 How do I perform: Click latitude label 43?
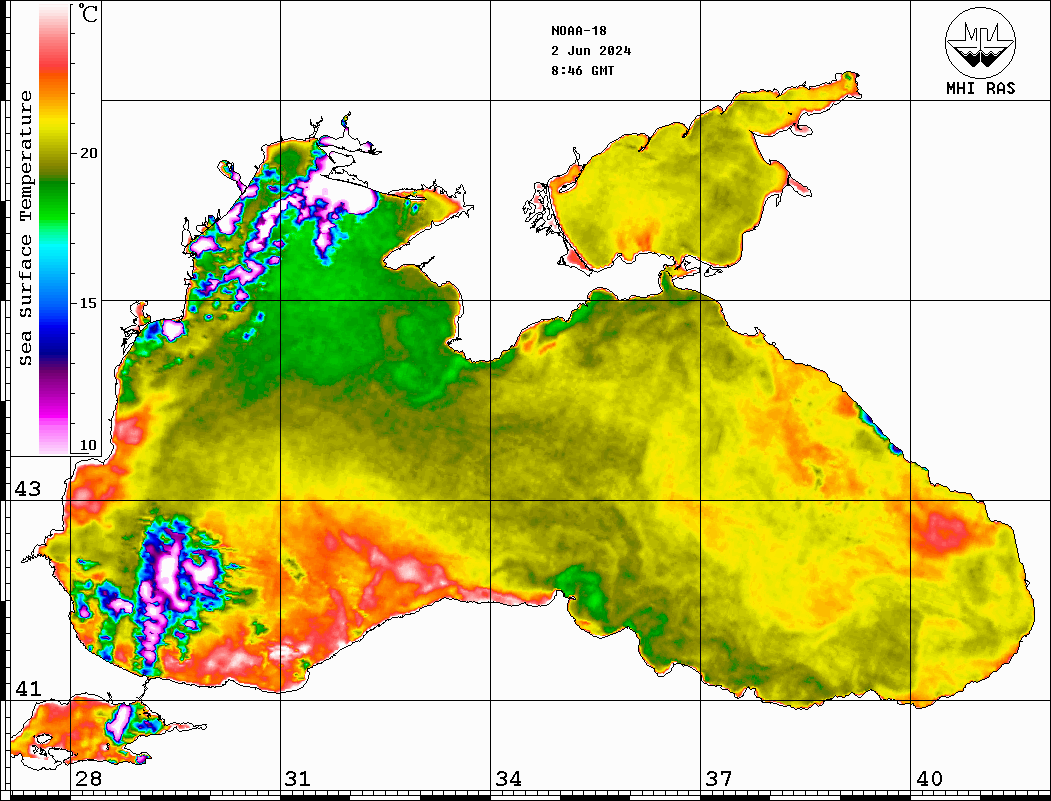[27, 489]
